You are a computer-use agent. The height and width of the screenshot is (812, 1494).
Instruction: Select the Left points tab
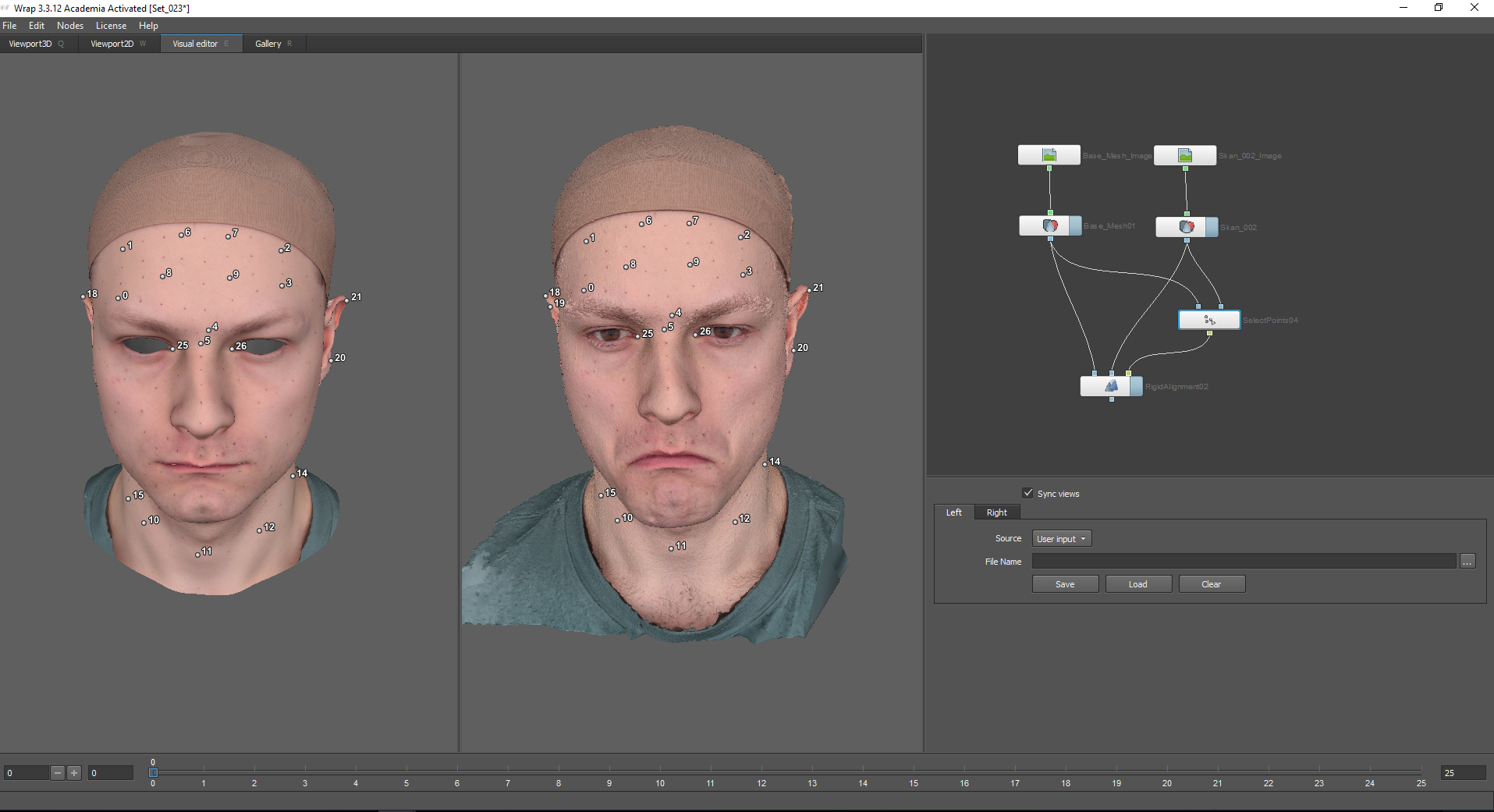click(x=954, y=512)
